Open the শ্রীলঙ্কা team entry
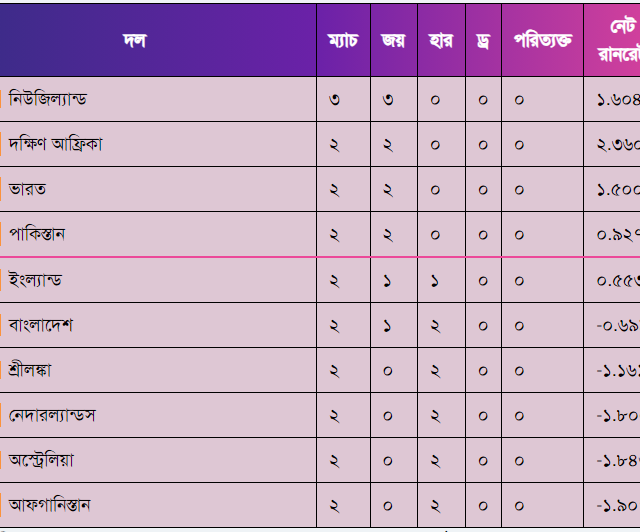The width and height of the screenshot is (640, 532). point(30,370)
